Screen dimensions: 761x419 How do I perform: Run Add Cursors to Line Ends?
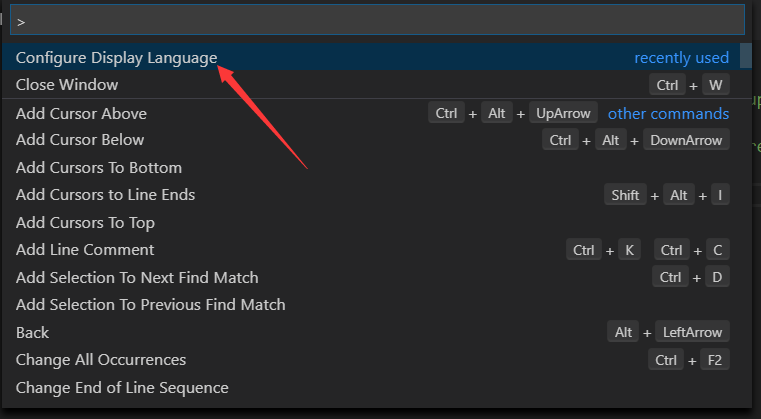(x=105, y=195)
